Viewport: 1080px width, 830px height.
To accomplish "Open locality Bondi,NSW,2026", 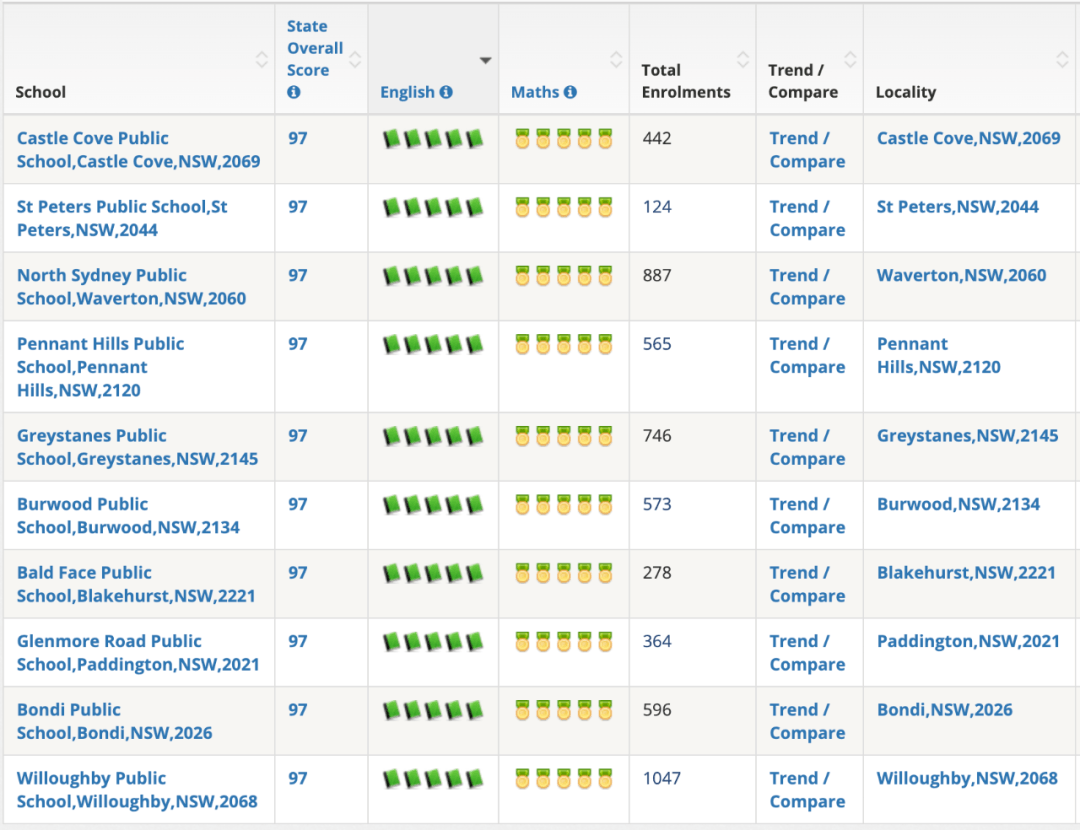I will coord(945,709).
